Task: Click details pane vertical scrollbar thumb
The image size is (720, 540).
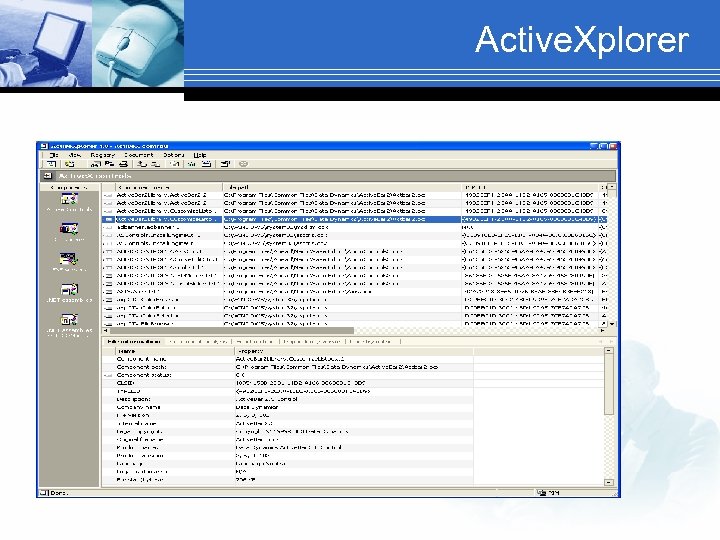Action: (x=608, y=385)
